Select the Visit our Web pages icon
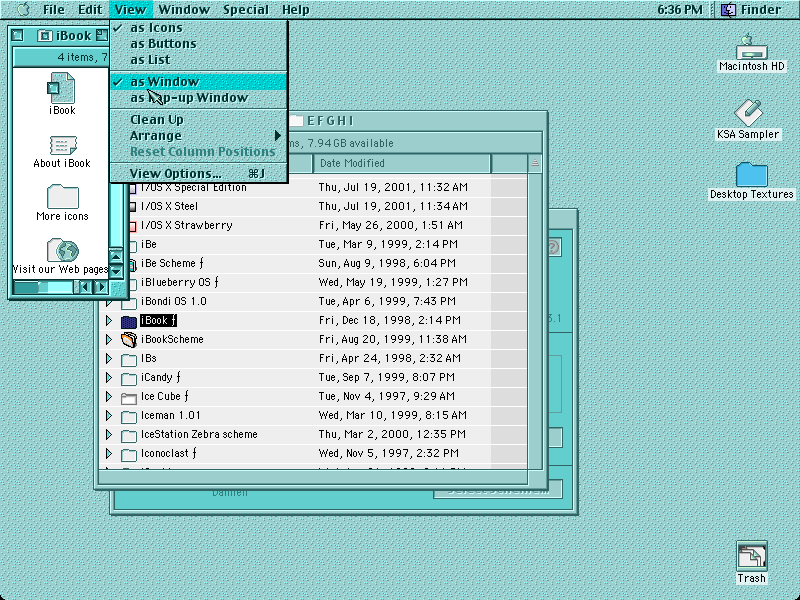 (62, 249)
